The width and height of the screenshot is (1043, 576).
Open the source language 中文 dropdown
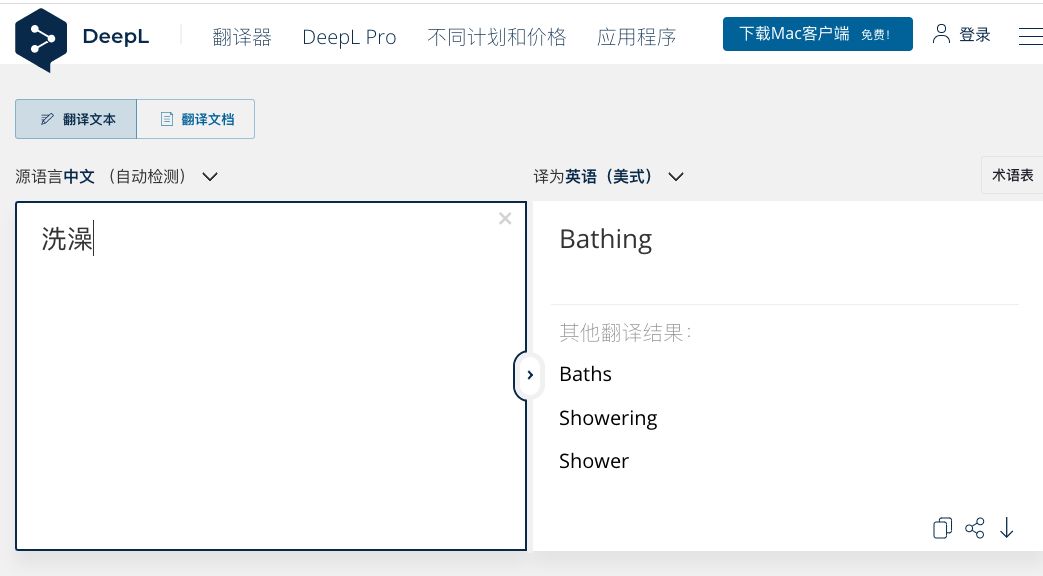point(117,177)
